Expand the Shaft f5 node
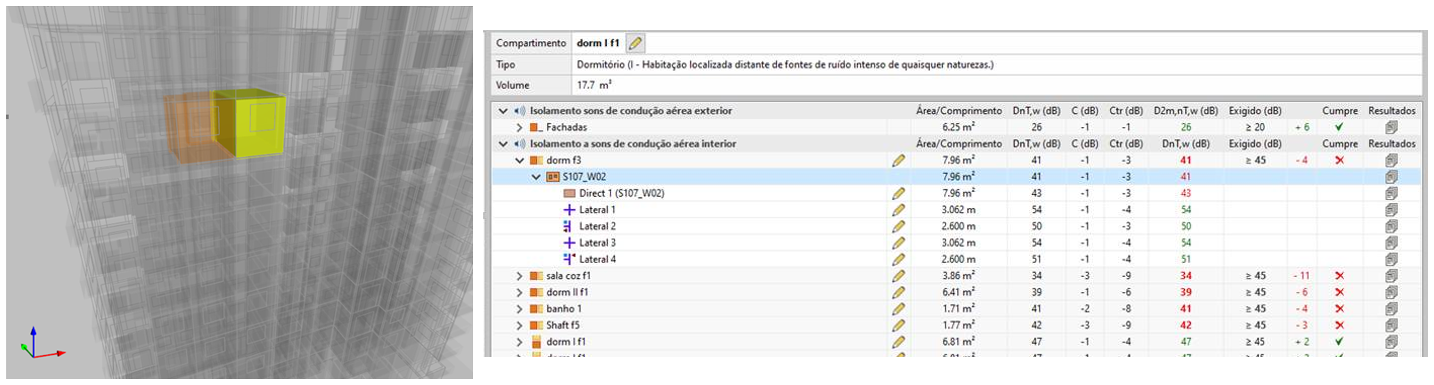The image size is (1434, 385). pyautogui.click(x=520, y=325)
